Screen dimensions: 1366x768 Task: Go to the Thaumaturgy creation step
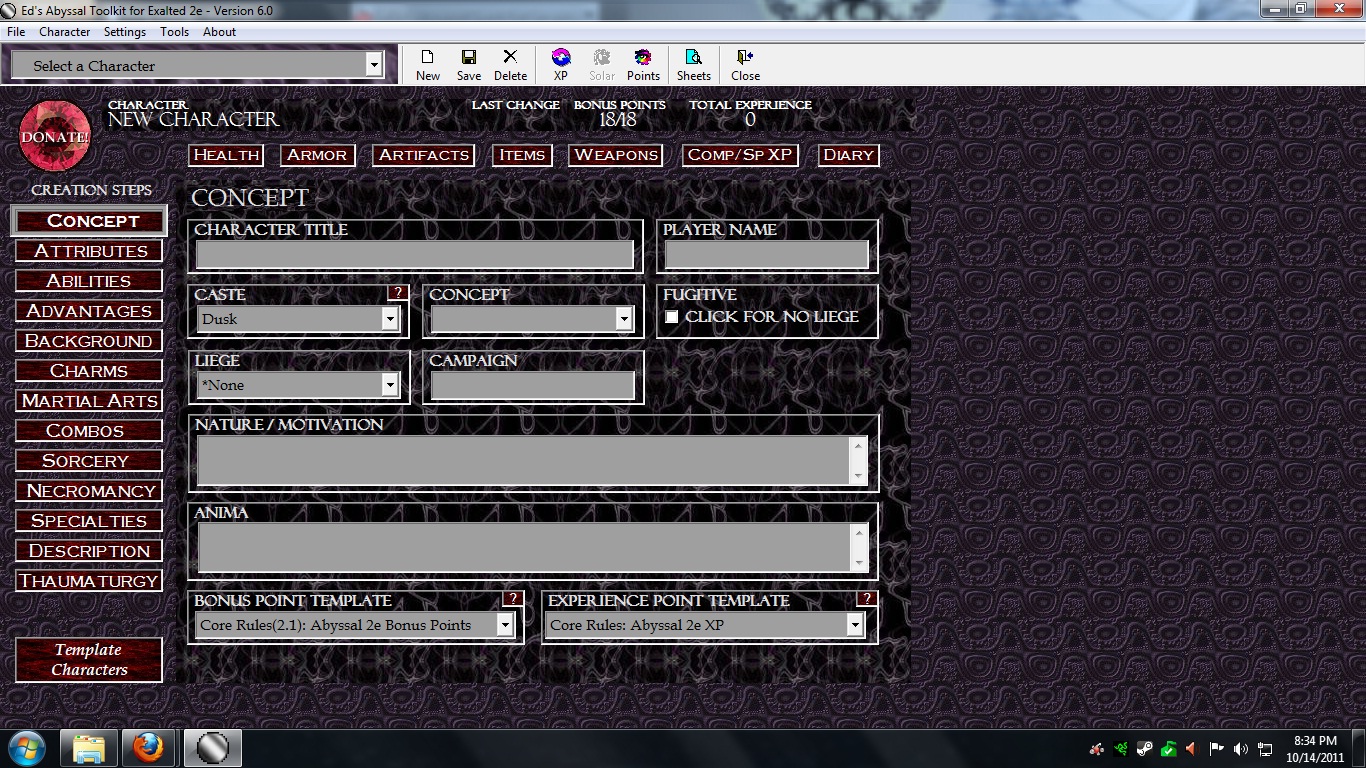click(90, 581)
